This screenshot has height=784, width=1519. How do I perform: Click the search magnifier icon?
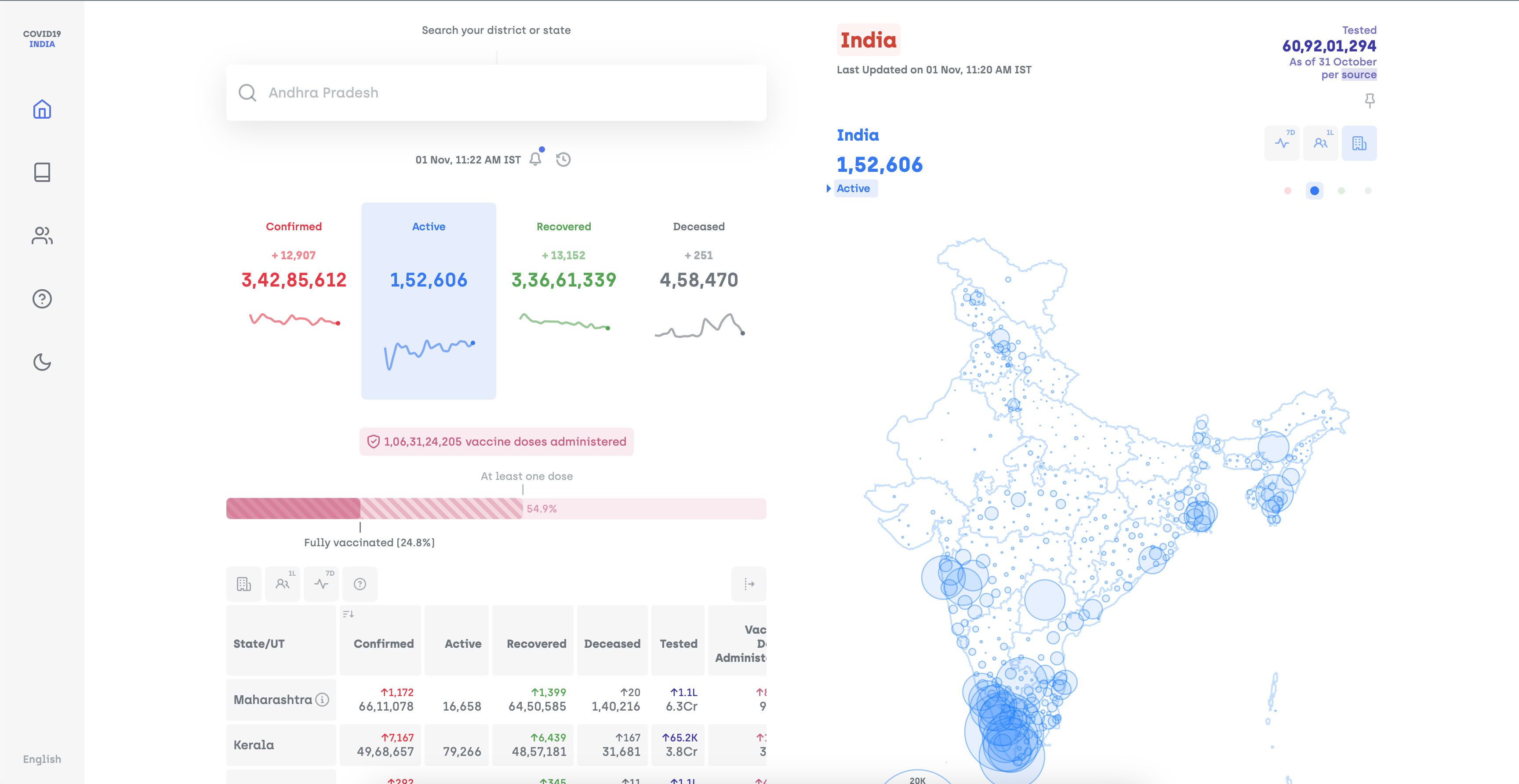(x=247, y=93)
